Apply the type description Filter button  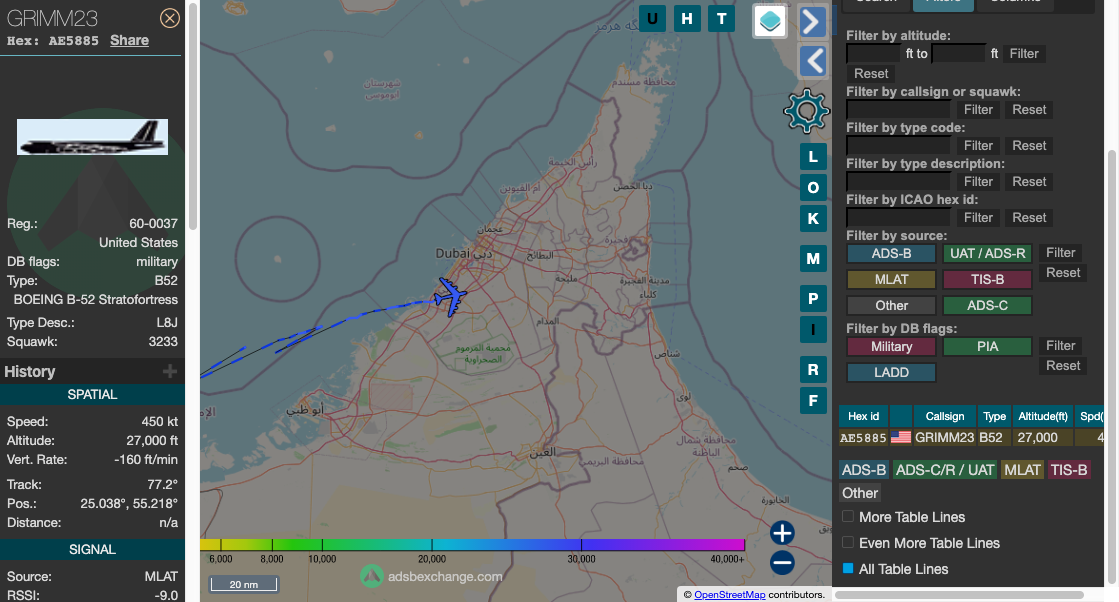[x=978, y=182]
